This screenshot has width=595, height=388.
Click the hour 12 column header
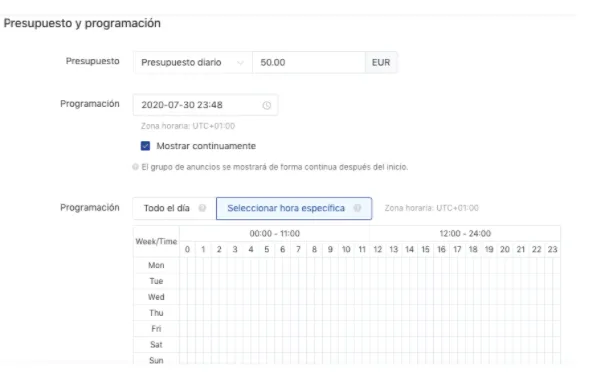click(x=378, y=249)
